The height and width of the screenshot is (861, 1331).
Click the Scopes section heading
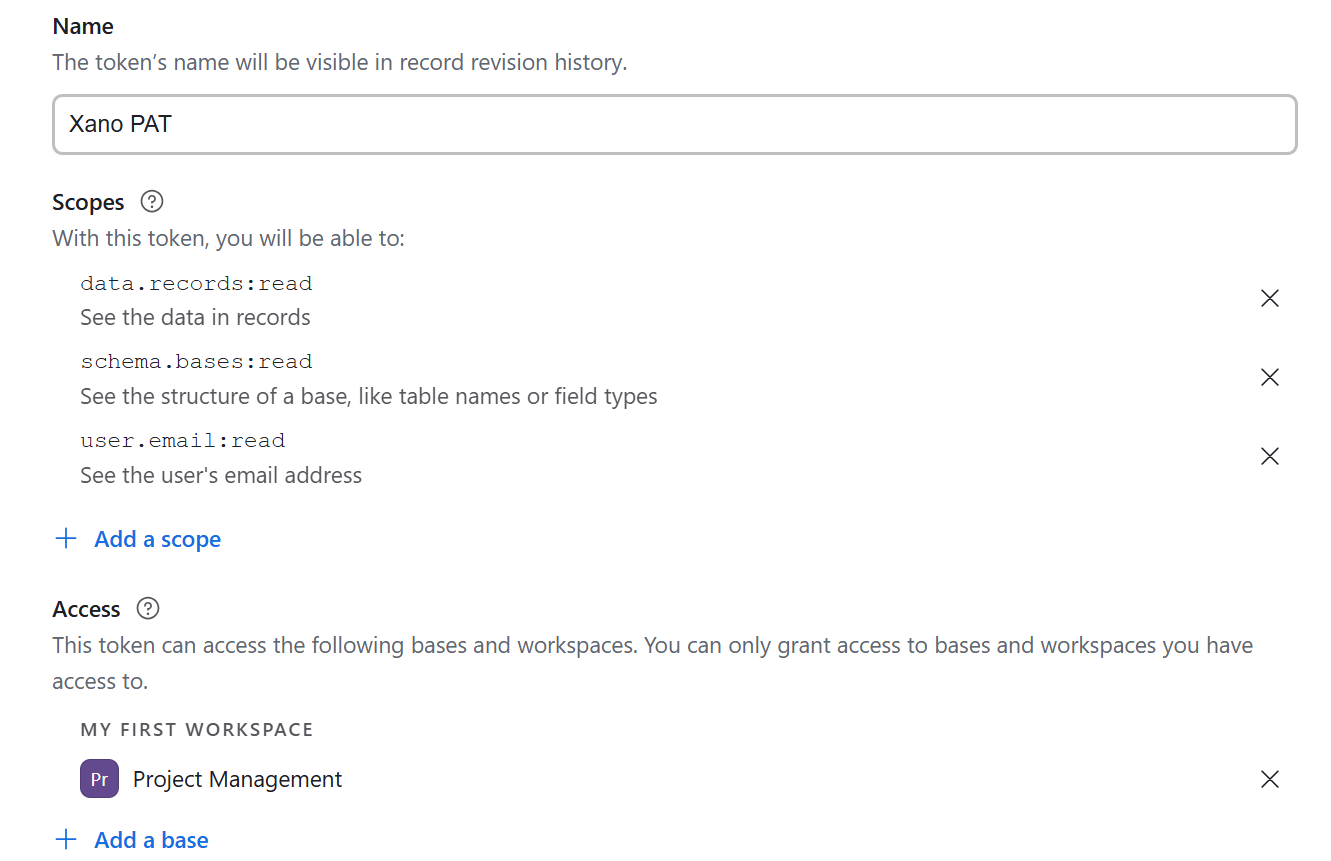pos(88,203)
